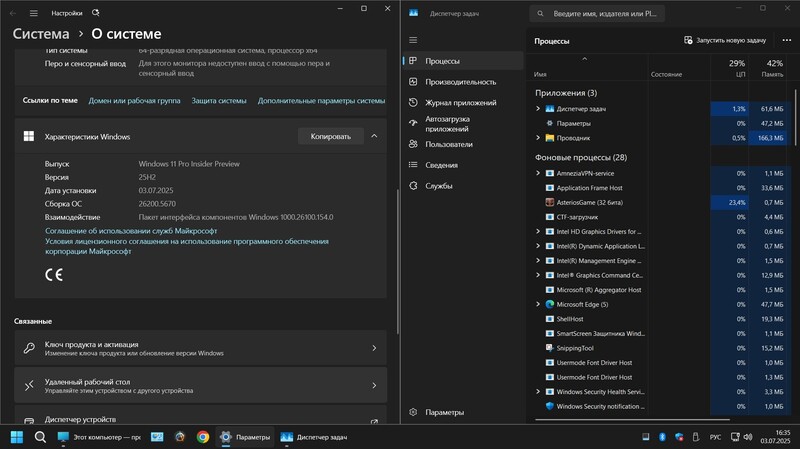Open Device Manager entry in Settings
Screen dimensions: 800x449
coord(201,415)
